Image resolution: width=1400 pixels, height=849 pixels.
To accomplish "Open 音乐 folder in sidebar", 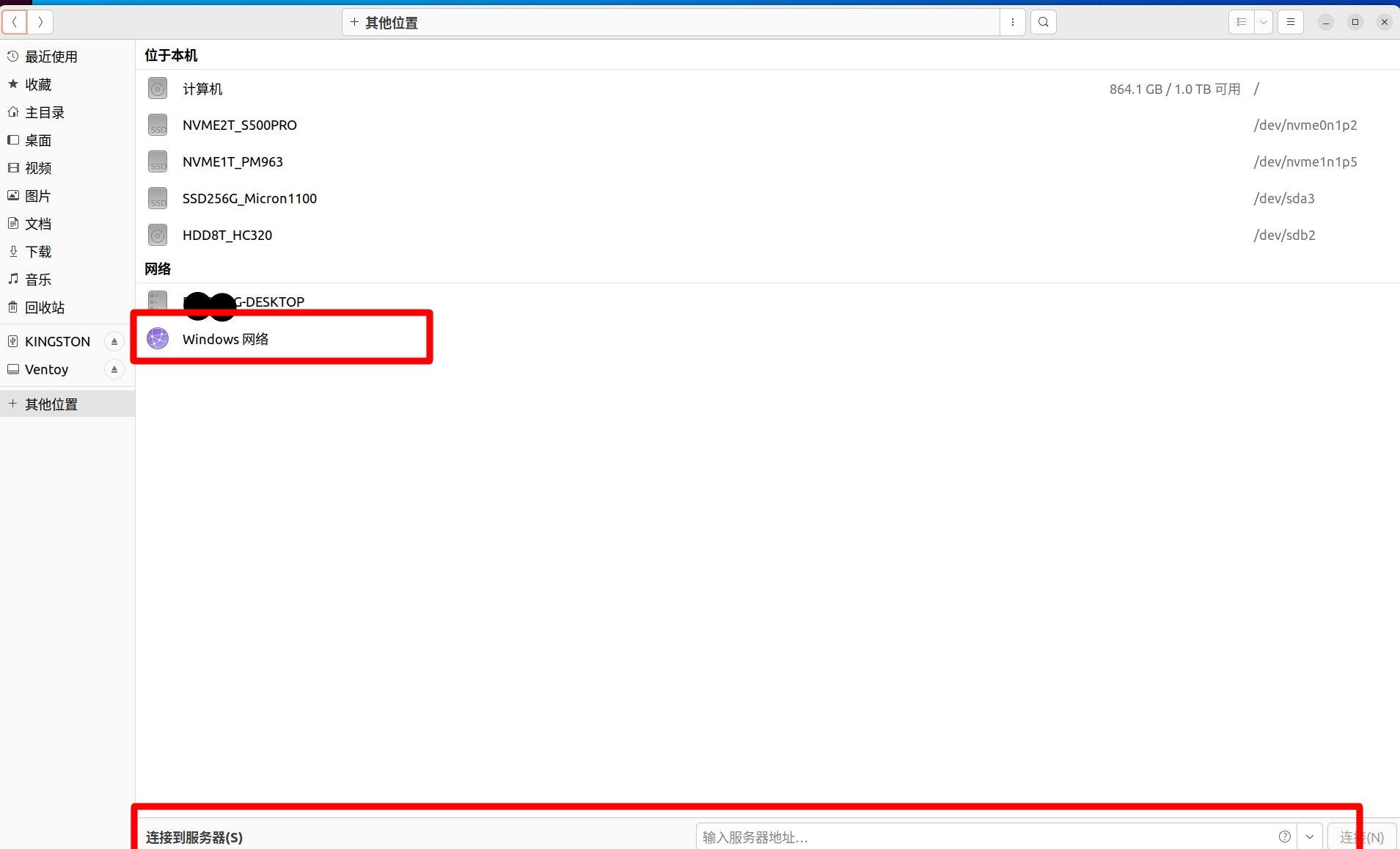I will pos(67,280).
